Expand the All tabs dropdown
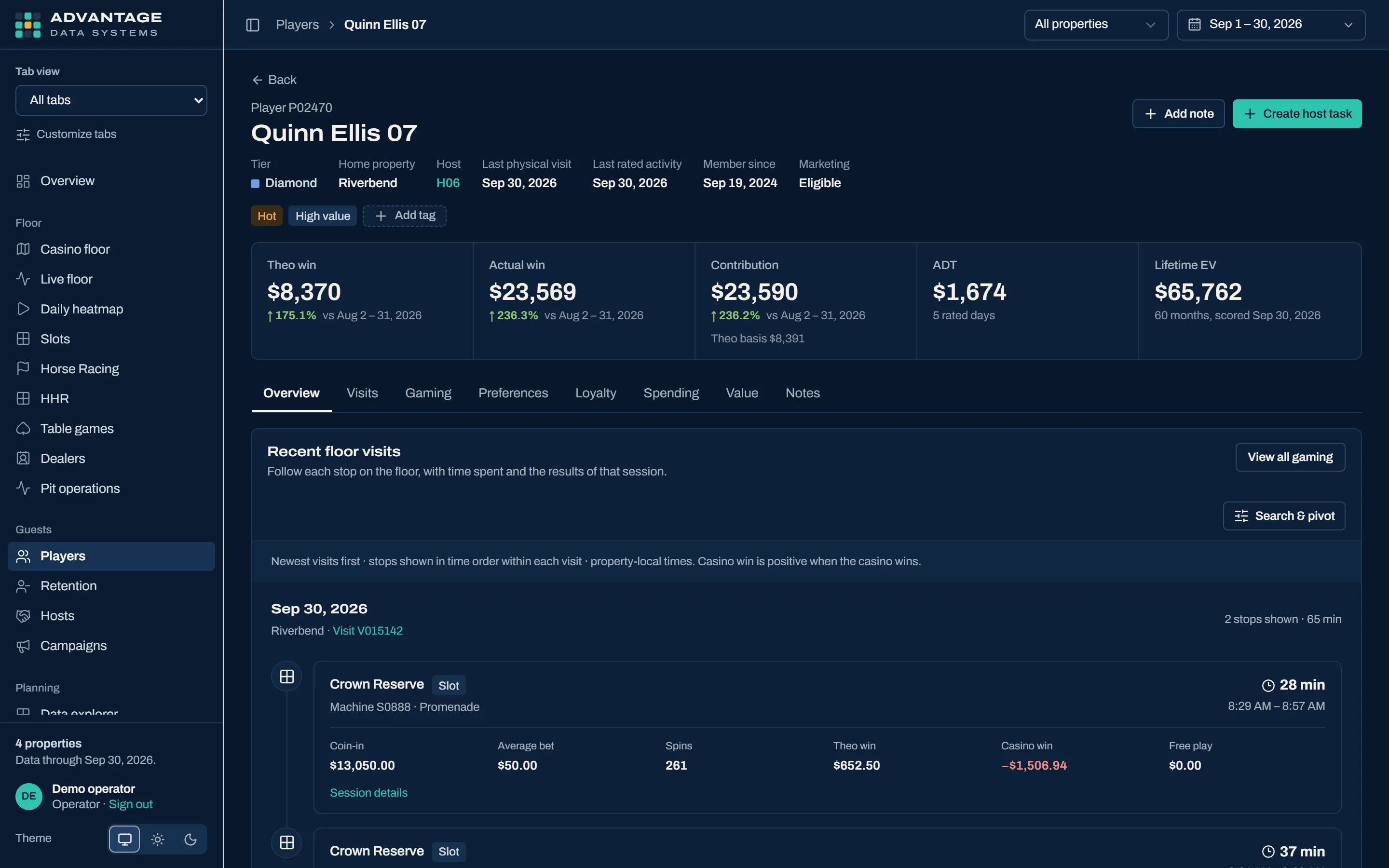Image resolution: width=1389 pixels, height=868 pixels. point(111,100)
